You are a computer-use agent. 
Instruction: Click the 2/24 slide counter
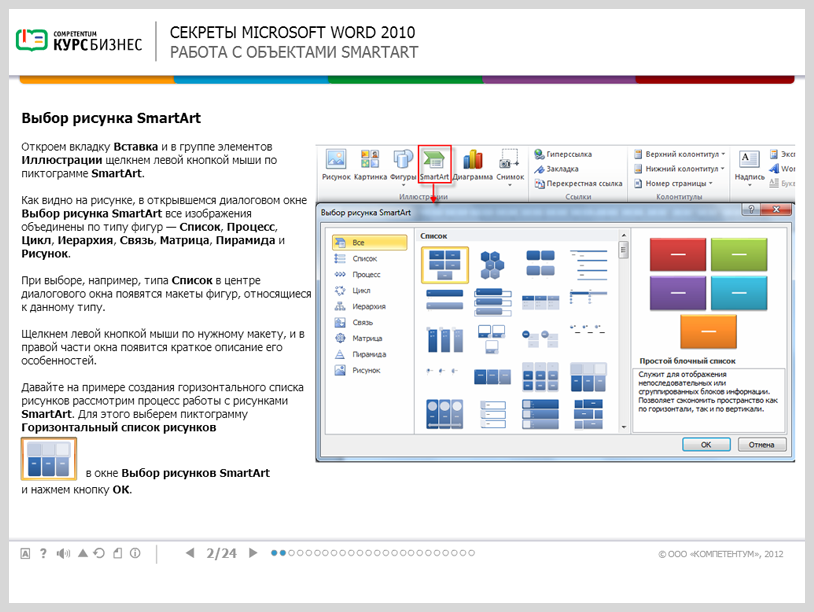[x=221, y=553]
